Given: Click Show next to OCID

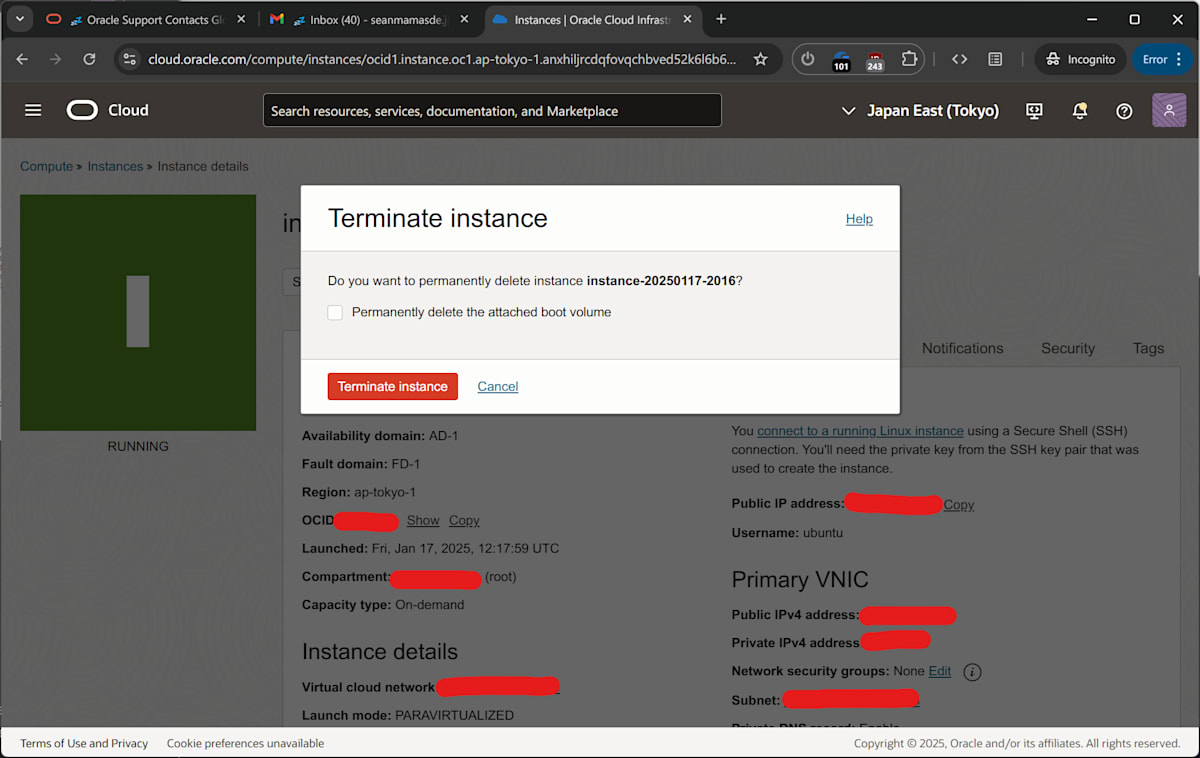Looking at the screenshot, I should click(423, 520).
